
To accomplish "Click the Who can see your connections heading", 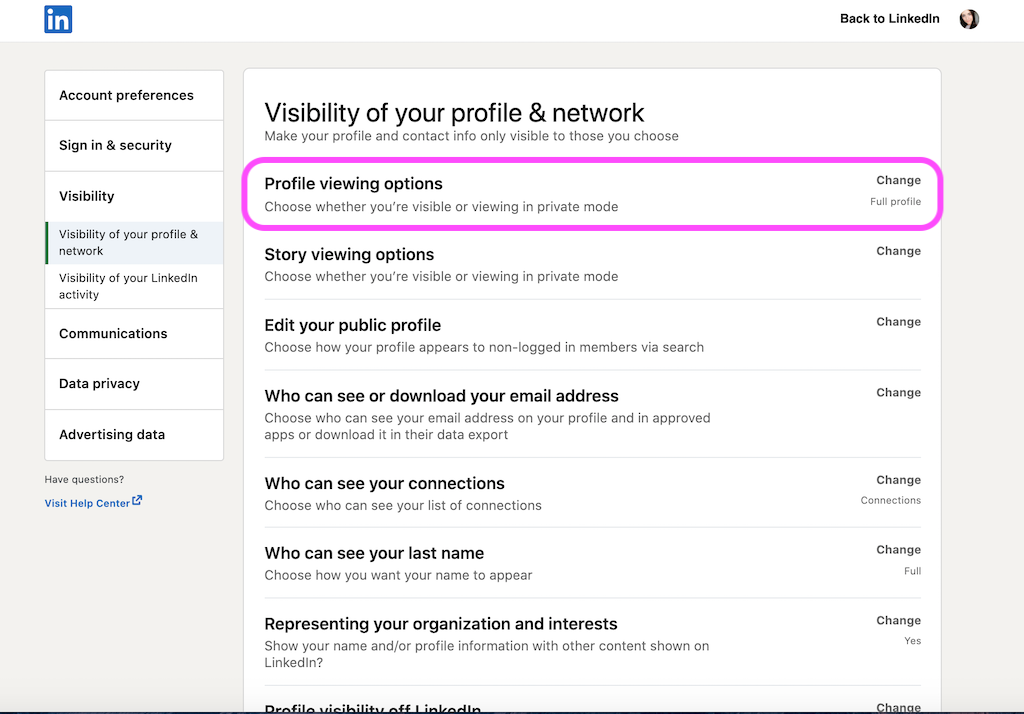I will pos(385,483).
